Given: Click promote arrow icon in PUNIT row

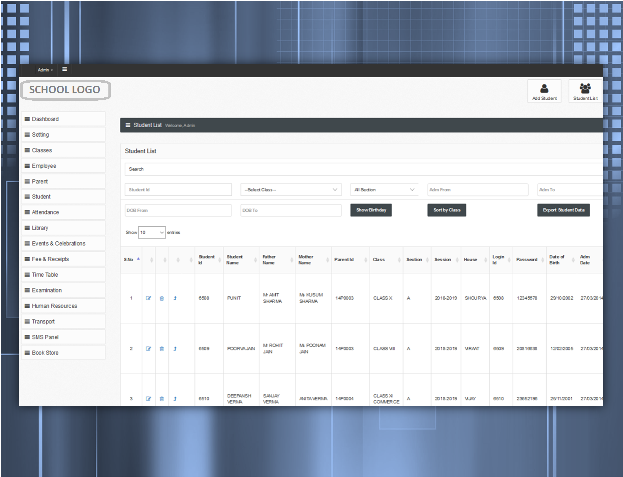Looking at the screenshot, I should pyautogui.click(x=175, y=298).
